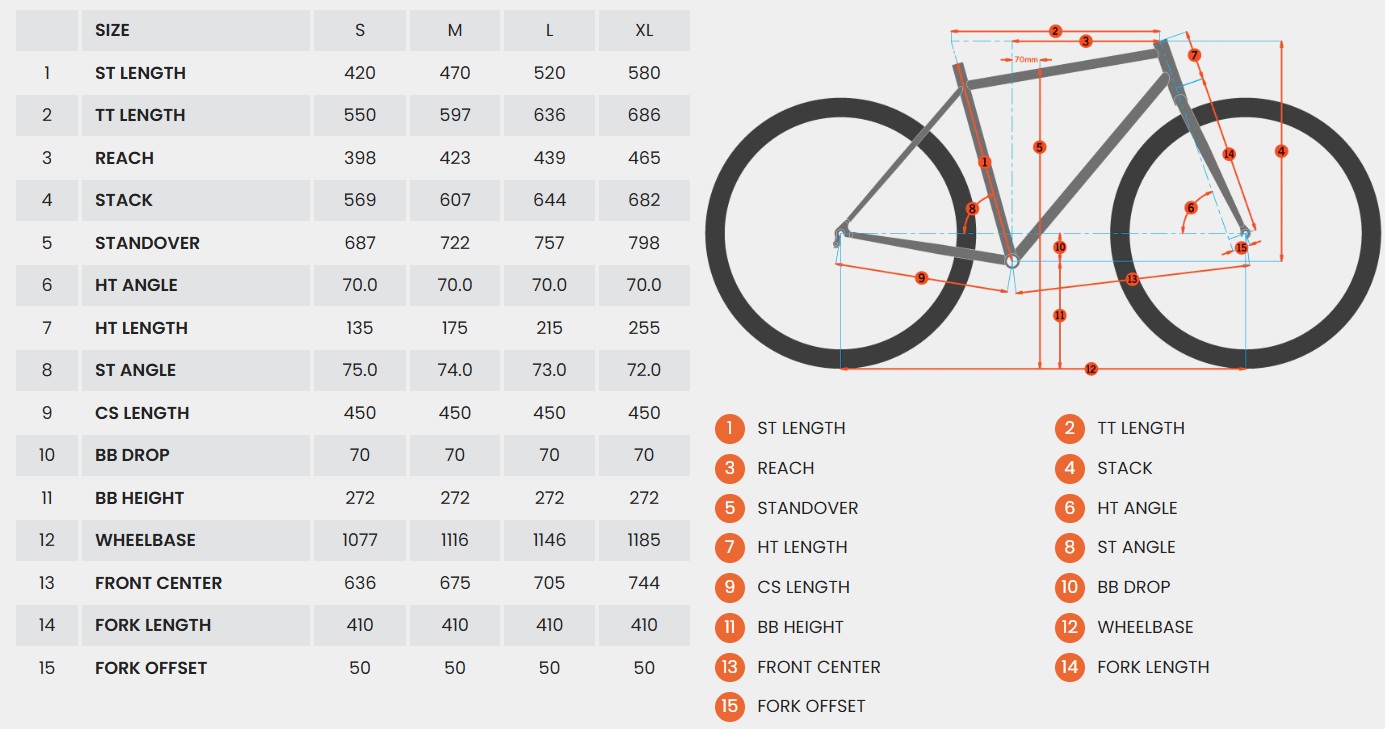1385x729 pixels.
Task: Select the WHEELBASE value 1185 for XL
Action: click(x=644, y=540)
